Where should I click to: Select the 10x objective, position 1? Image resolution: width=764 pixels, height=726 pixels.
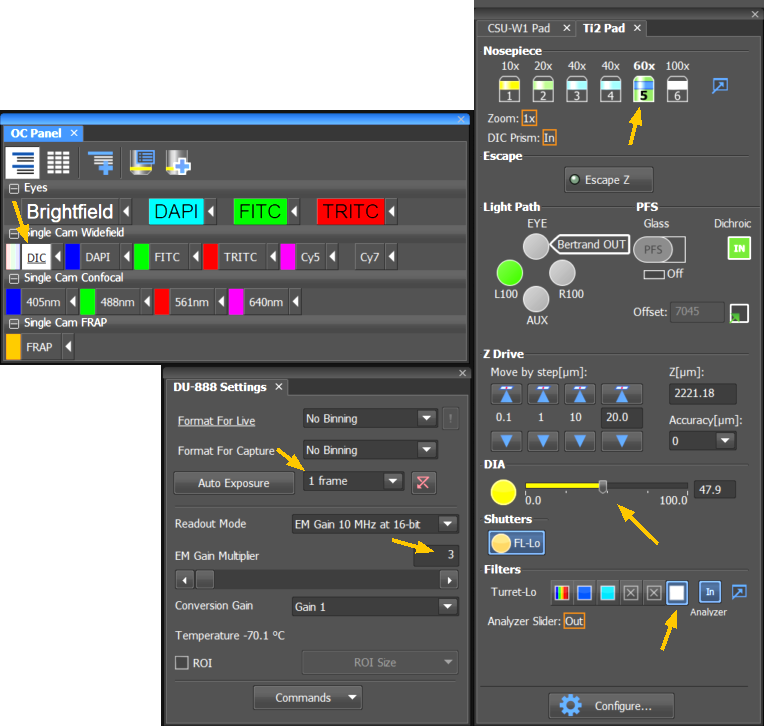509,89
